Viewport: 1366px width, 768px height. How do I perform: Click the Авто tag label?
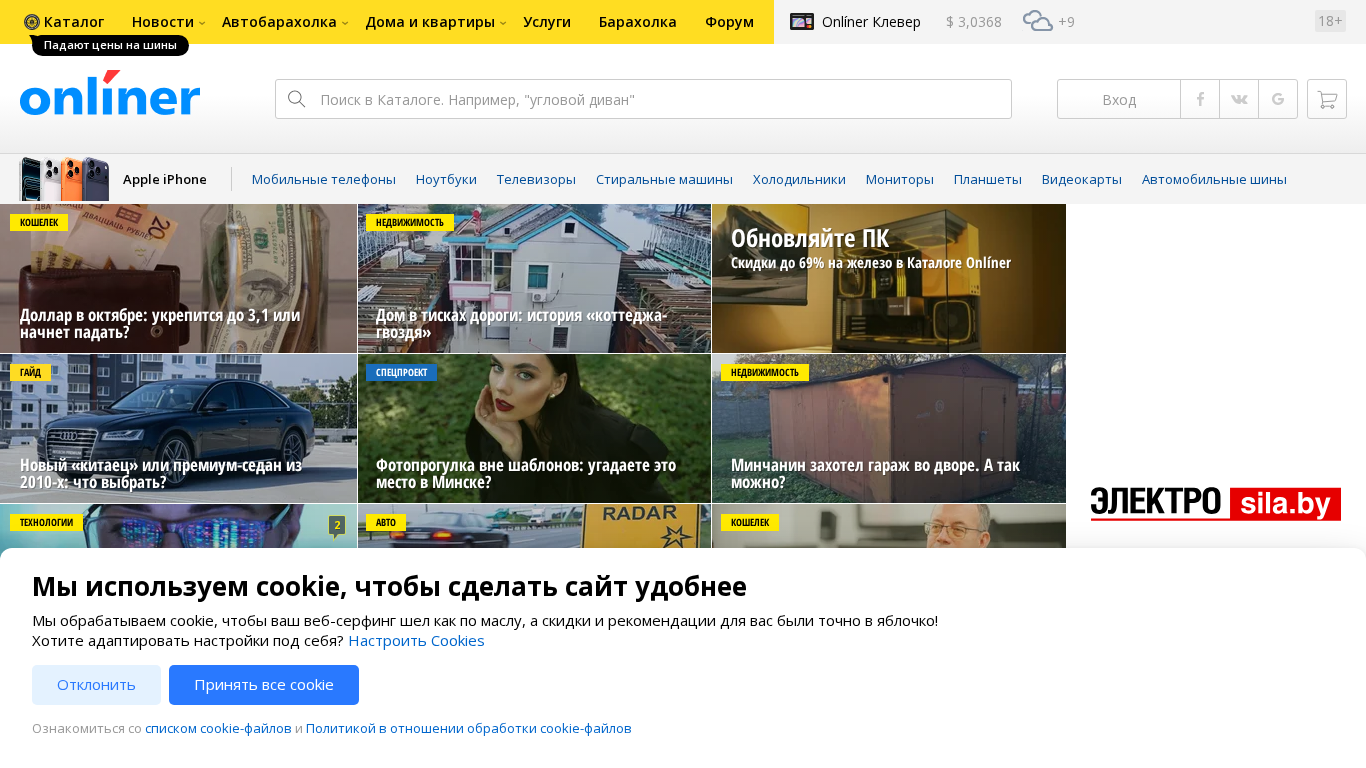(386, 522)
